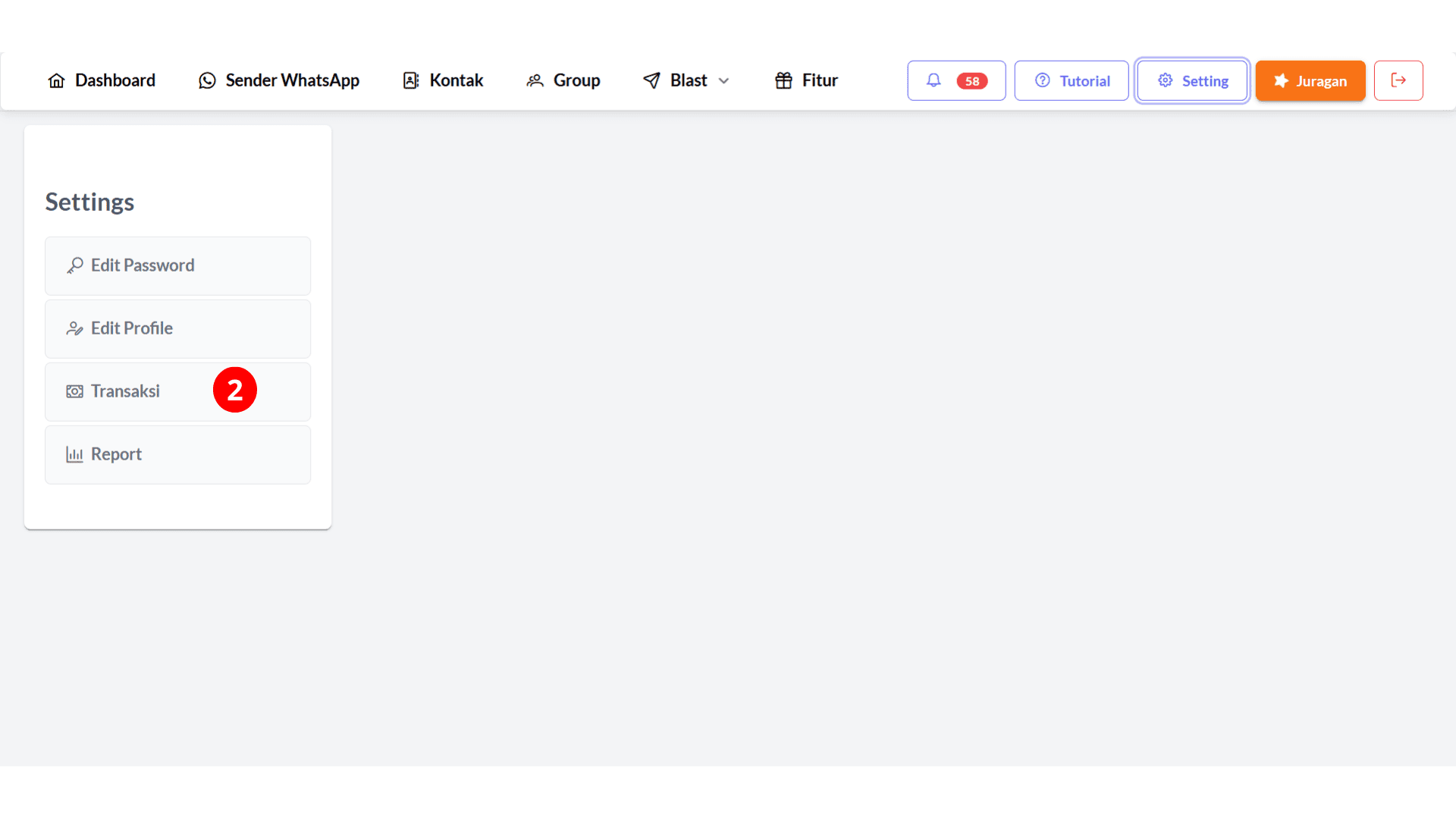Open Transaksi settings
The width and height of the screenshot is (1456, 819).
pos(177,391)
